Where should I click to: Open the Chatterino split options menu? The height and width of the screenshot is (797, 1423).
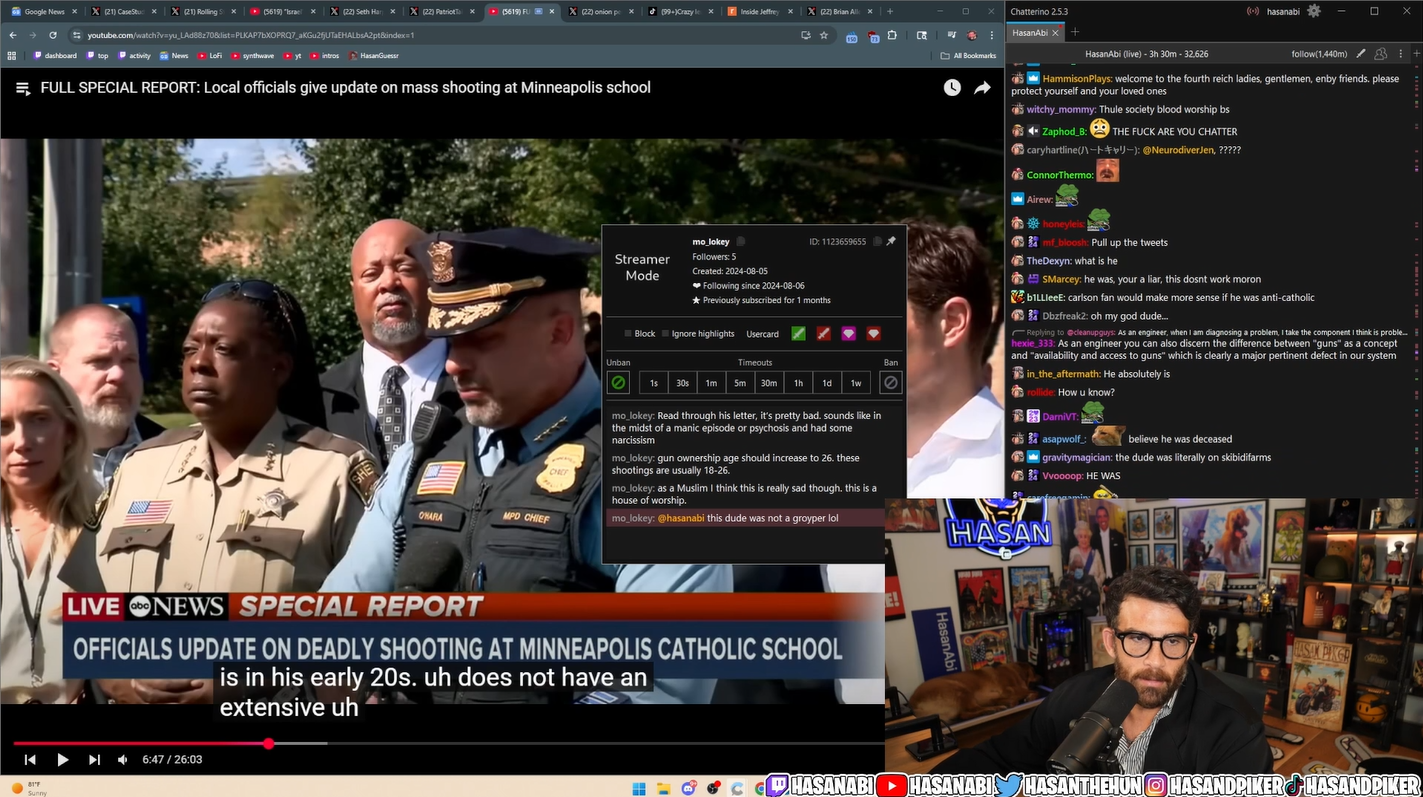coord(1401,53)
